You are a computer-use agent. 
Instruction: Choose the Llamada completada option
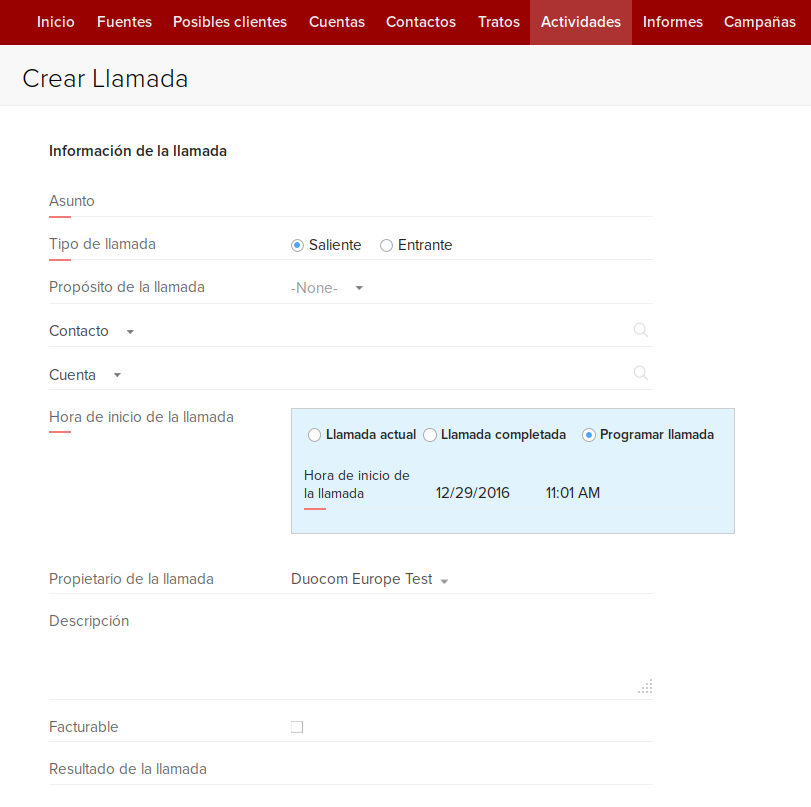click(430, 435)
